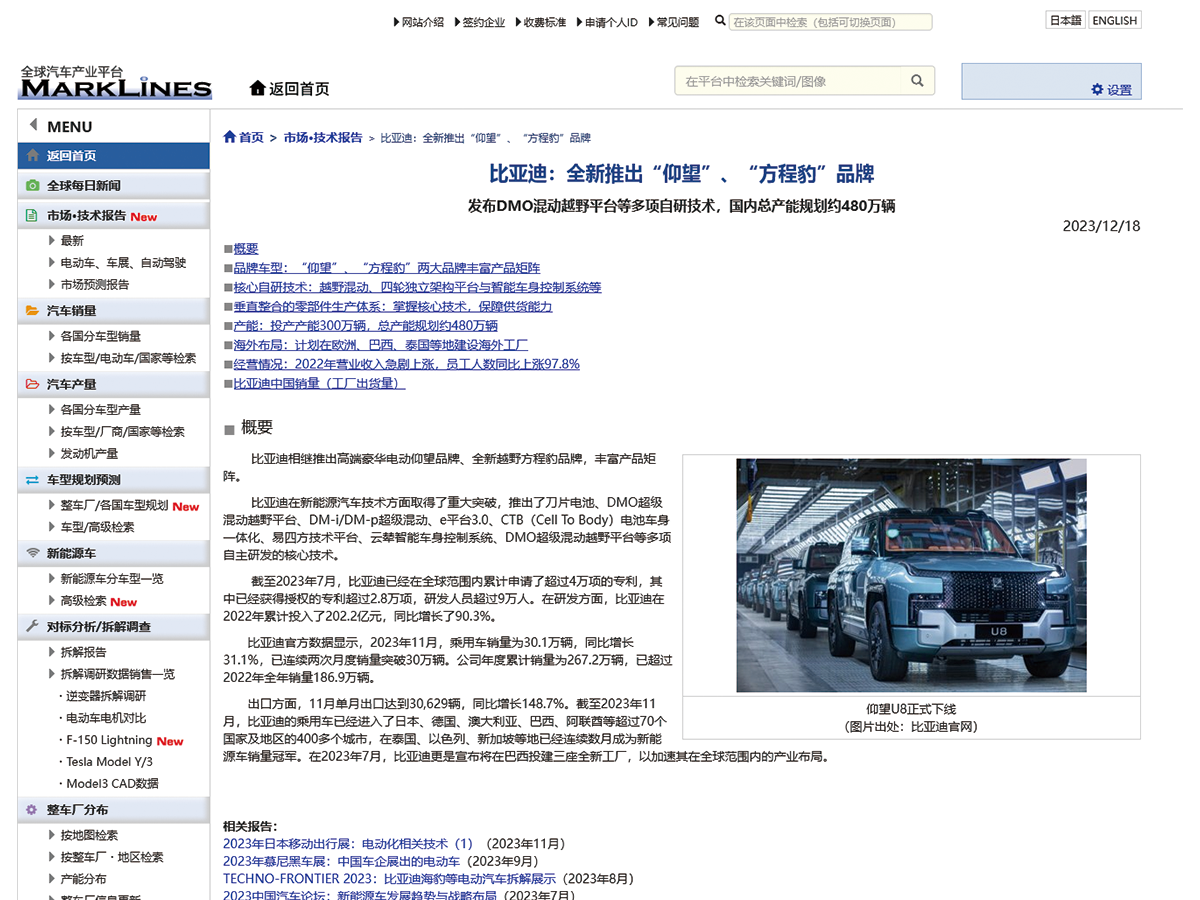
Task: Click the document icon for 市场•技术报告
Action: click(33, 215)
